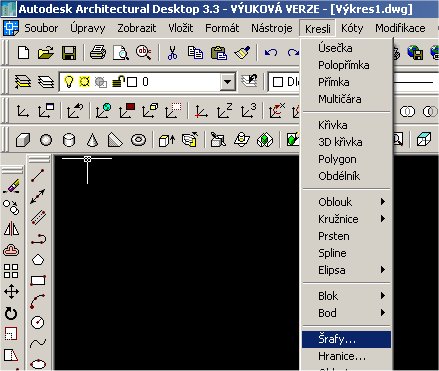Draw a solid Cylinder
The image size is (439, 371).
click(x=69, y=140)
